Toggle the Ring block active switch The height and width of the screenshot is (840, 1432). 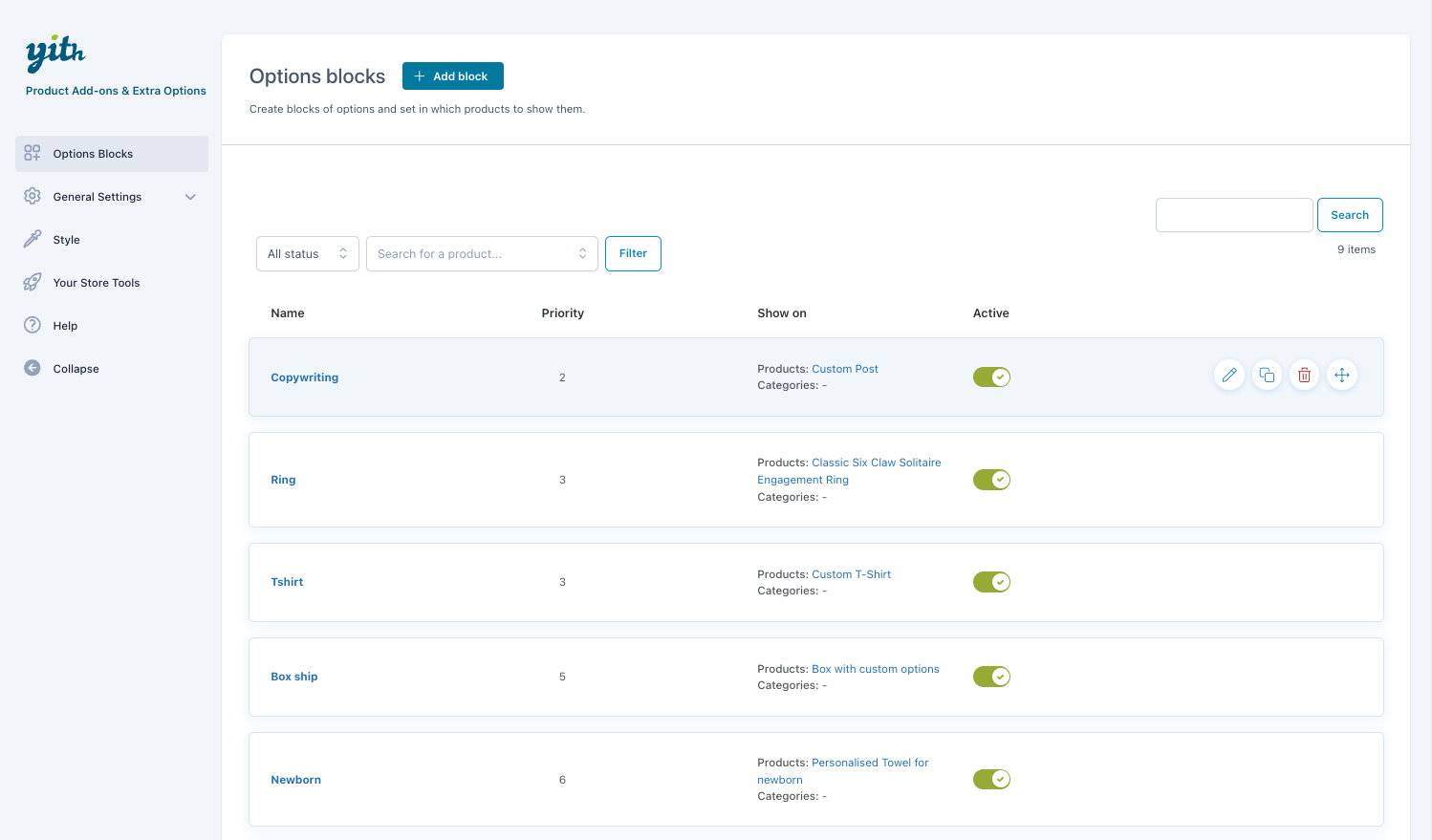pos(991,480)
